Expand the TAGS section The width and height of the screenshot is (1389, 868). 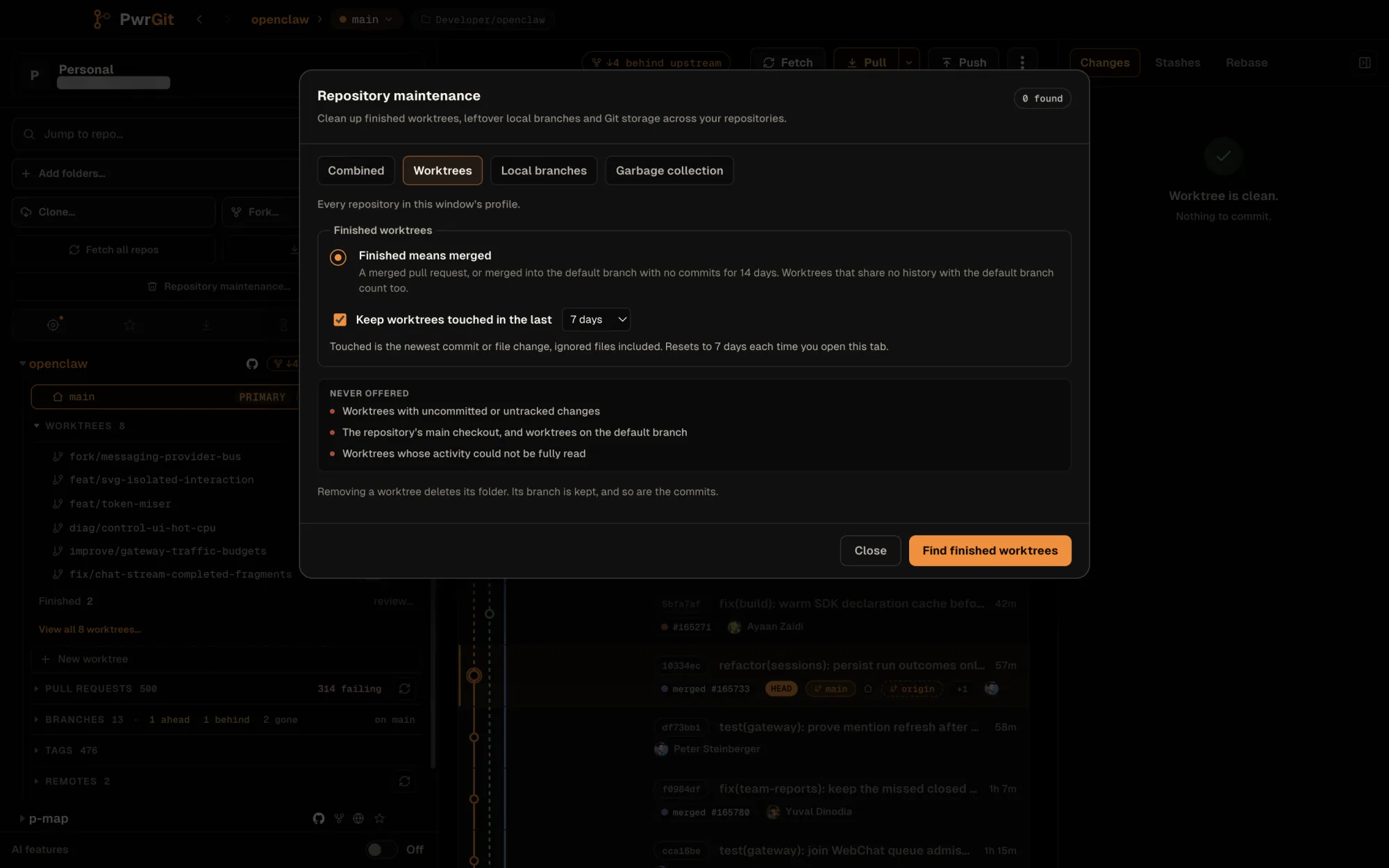(36, 750)
